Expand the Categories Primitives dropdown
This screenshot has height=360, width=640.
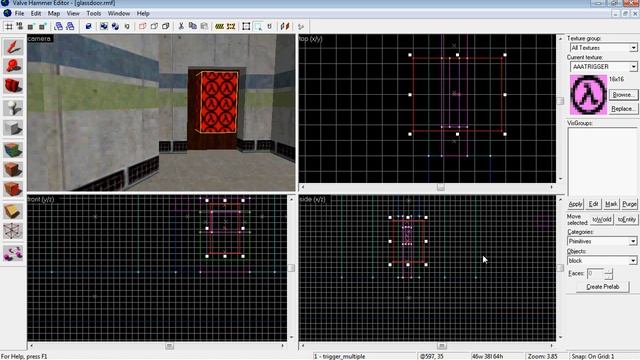633,241
